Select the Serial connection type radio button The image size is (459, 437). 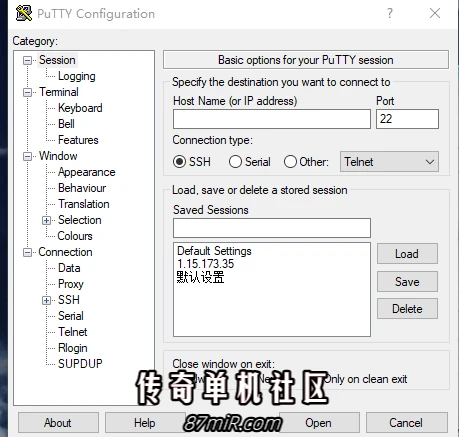click(x=235, y=162)
